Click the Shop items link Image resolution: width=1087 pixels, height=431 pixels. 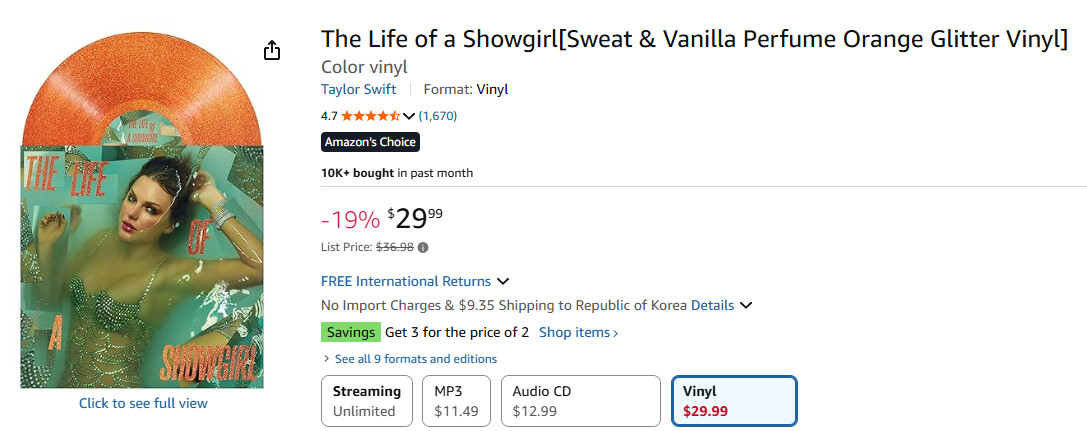[x=578, y=332]
